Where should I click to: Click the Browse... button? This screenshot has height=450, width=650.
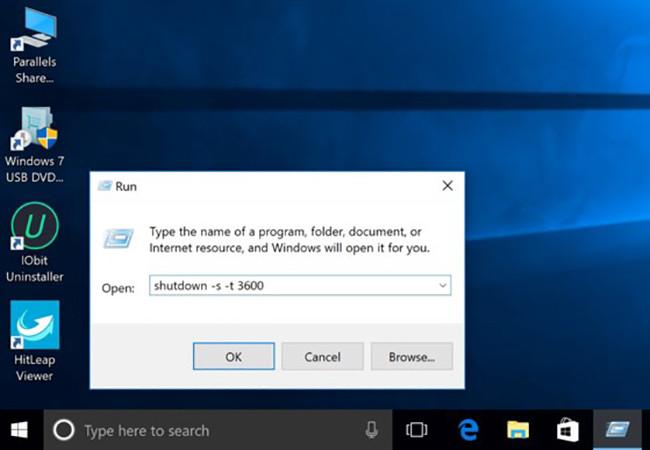tap(411, 356)
